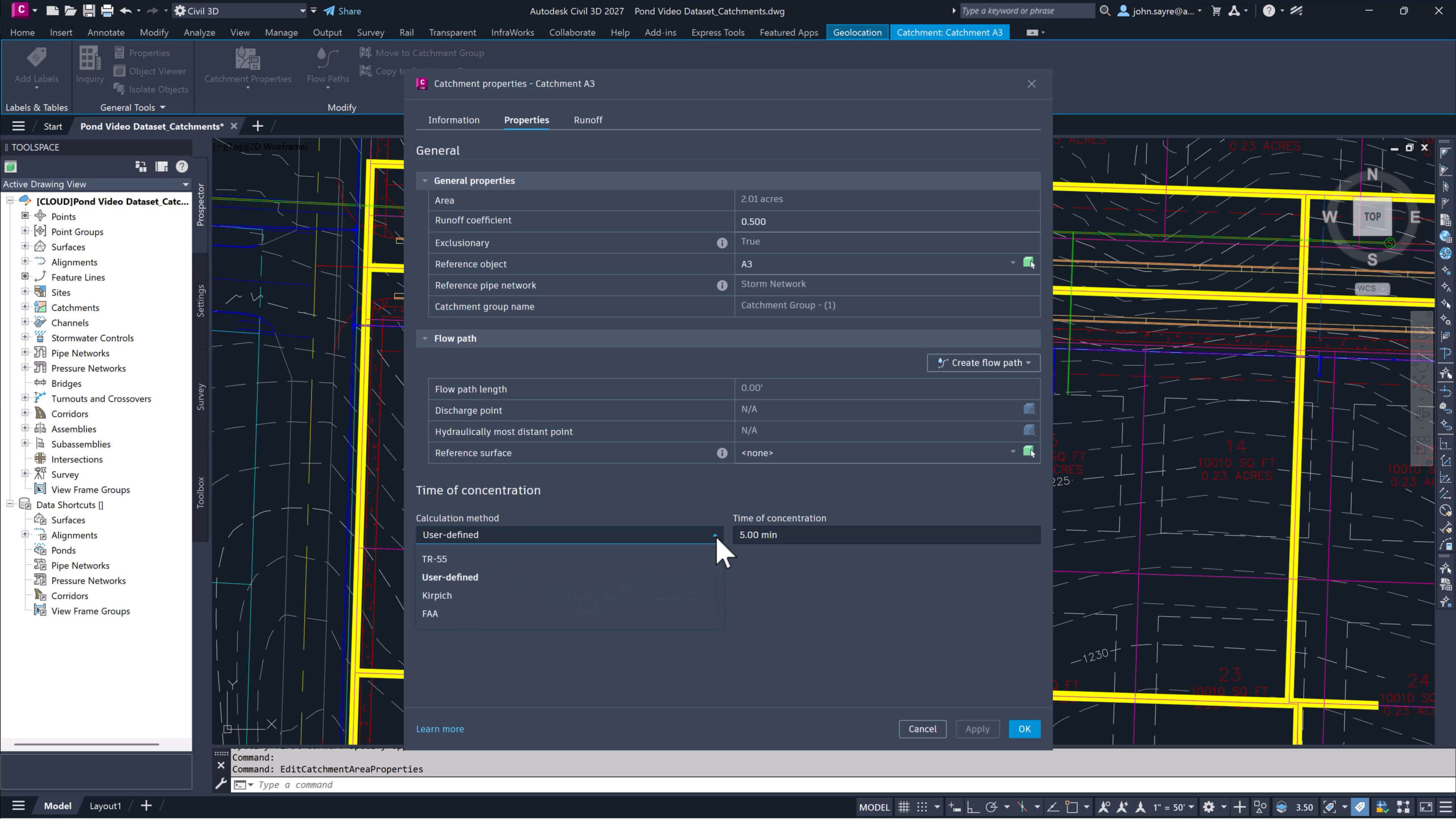
Task: Switch to the Information tab in dialog
Action: [453, 120]
